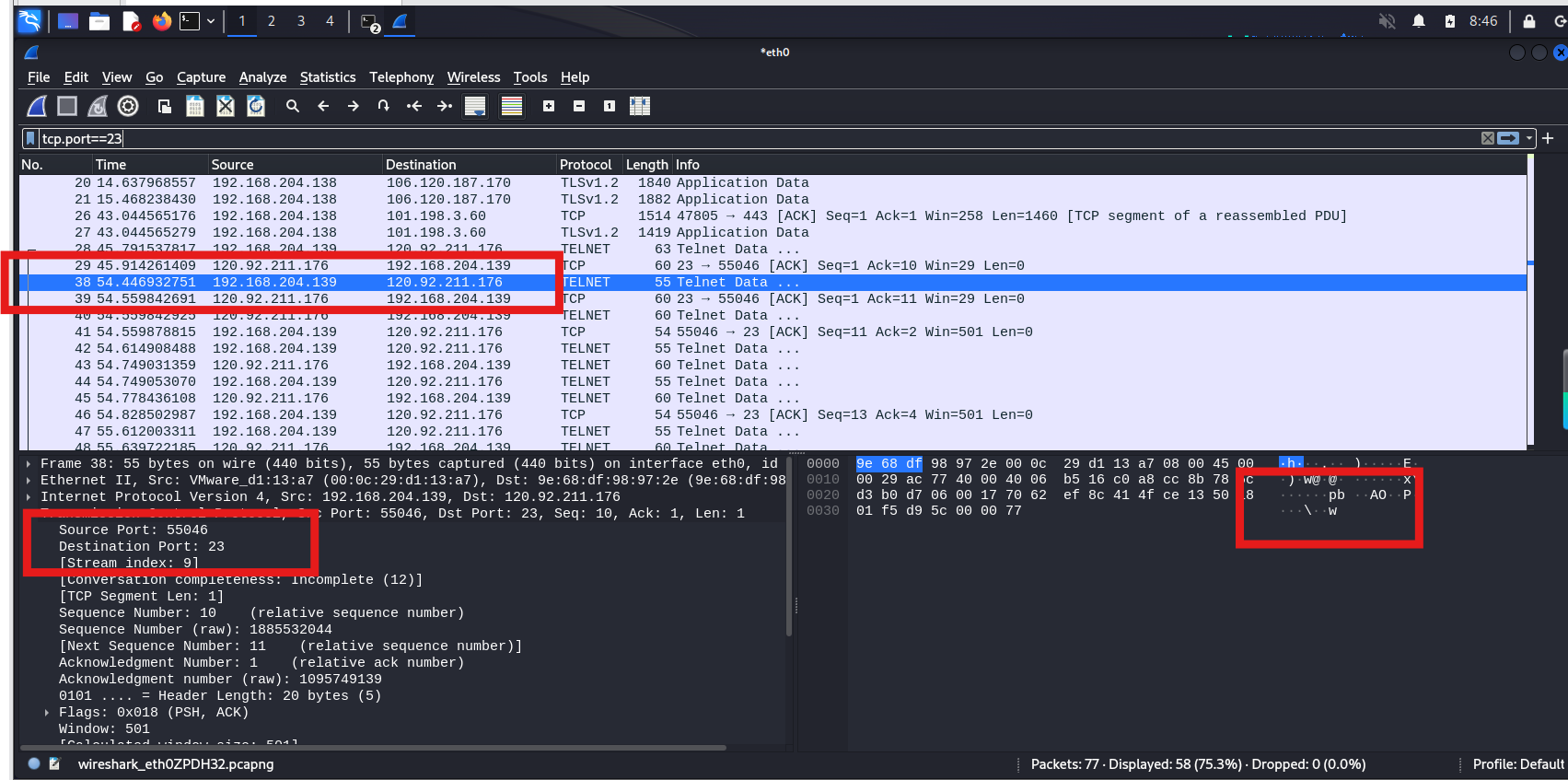Open capture file properties icon
The height and width of the screenshot is (780, 1568).
click(54, 763)
